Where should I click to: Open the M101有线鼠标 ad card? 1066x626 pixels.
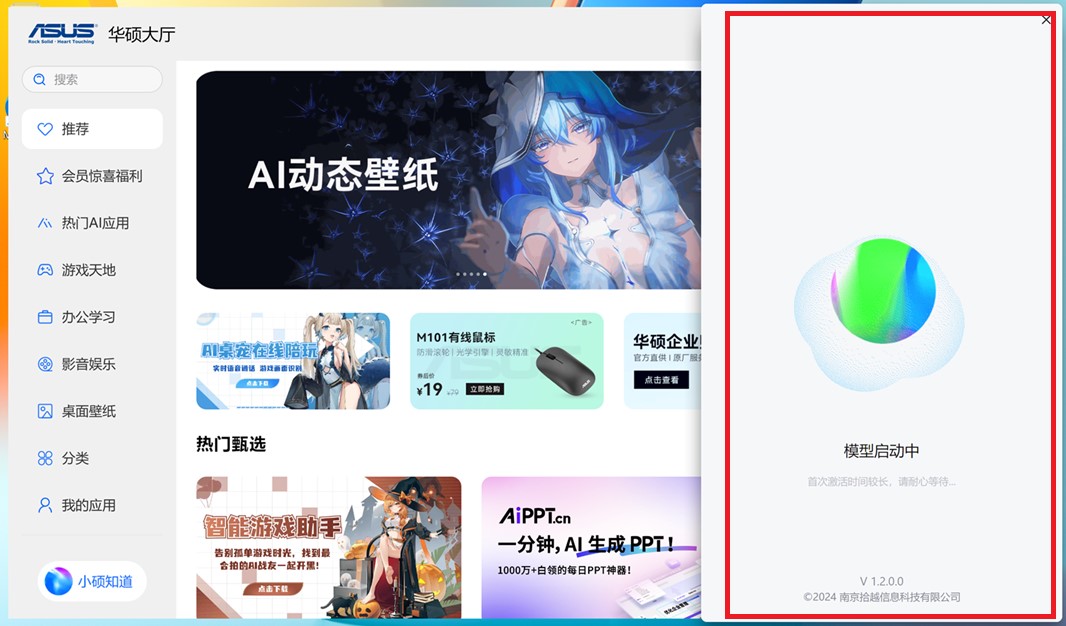pyautogui.click(x=506, y=361)
